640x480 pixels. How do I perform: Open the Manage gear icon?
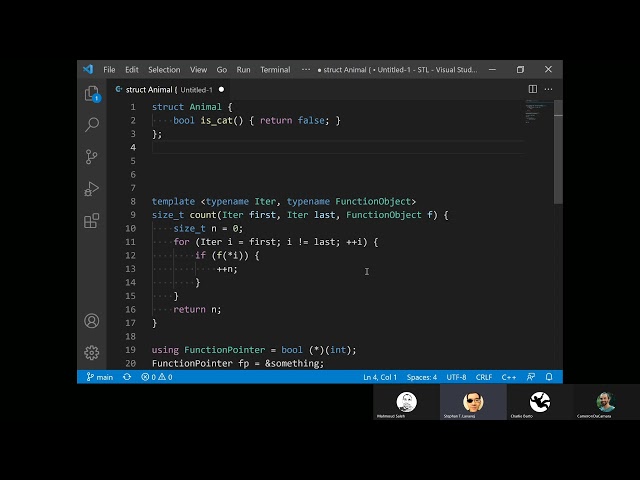[x=92, y=353]
